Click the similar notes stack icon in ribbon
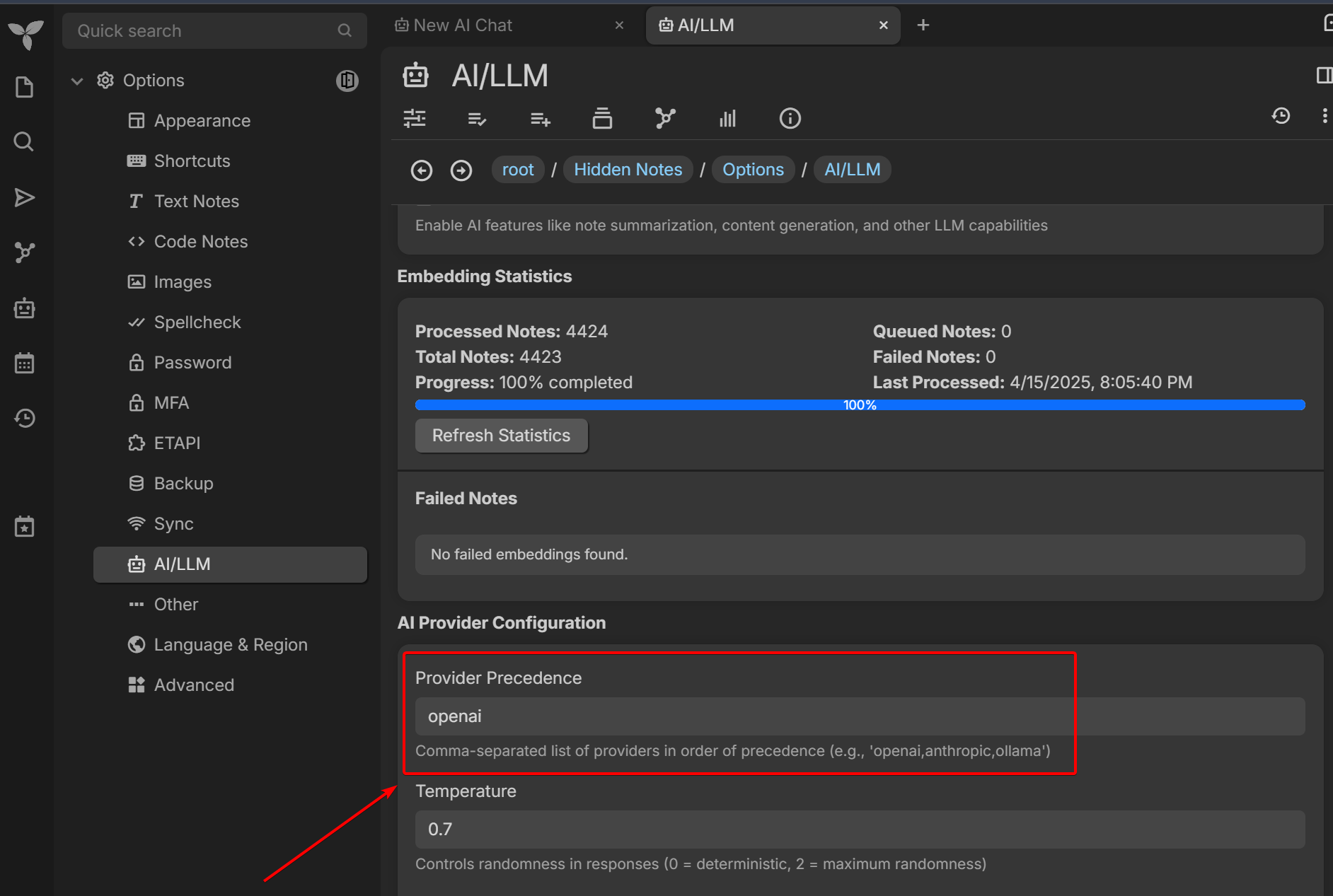 click(602, 118)
